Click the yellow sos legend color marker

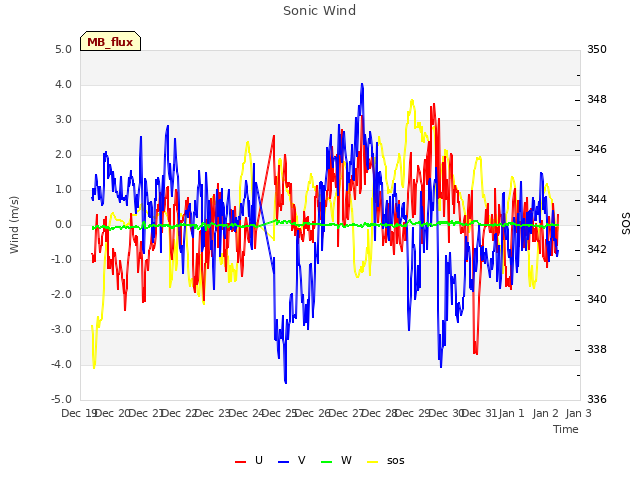click(373, 462)
